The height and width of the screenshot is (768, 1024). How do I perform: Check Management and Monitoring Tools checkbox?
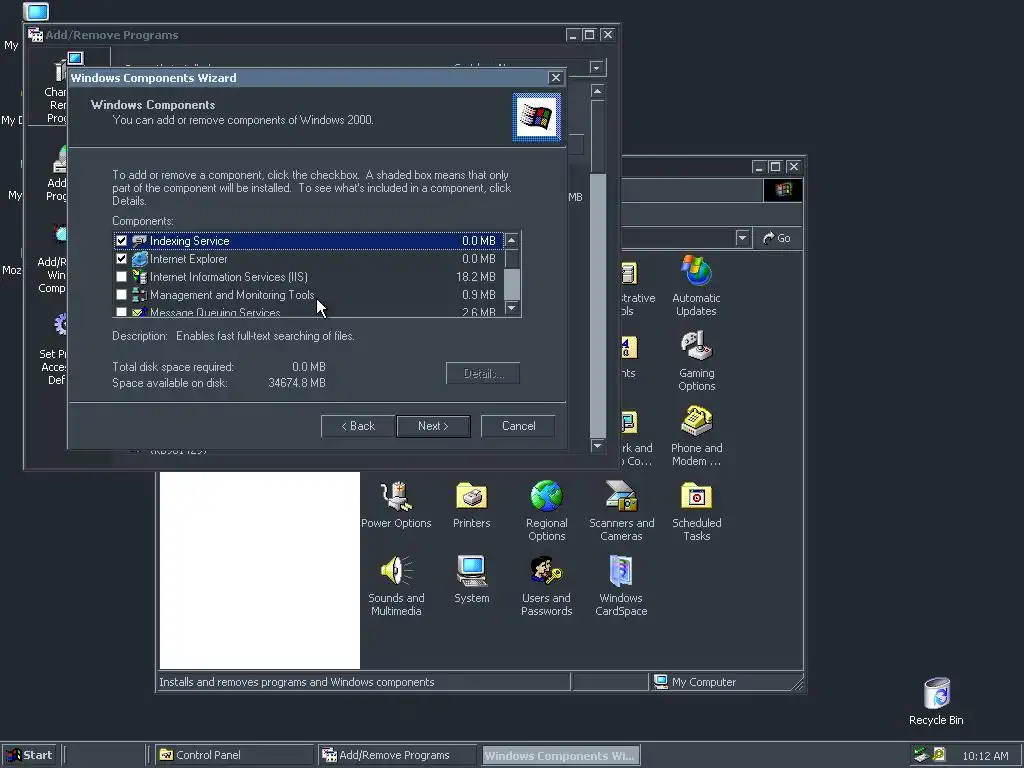click(x=121, y=295)
